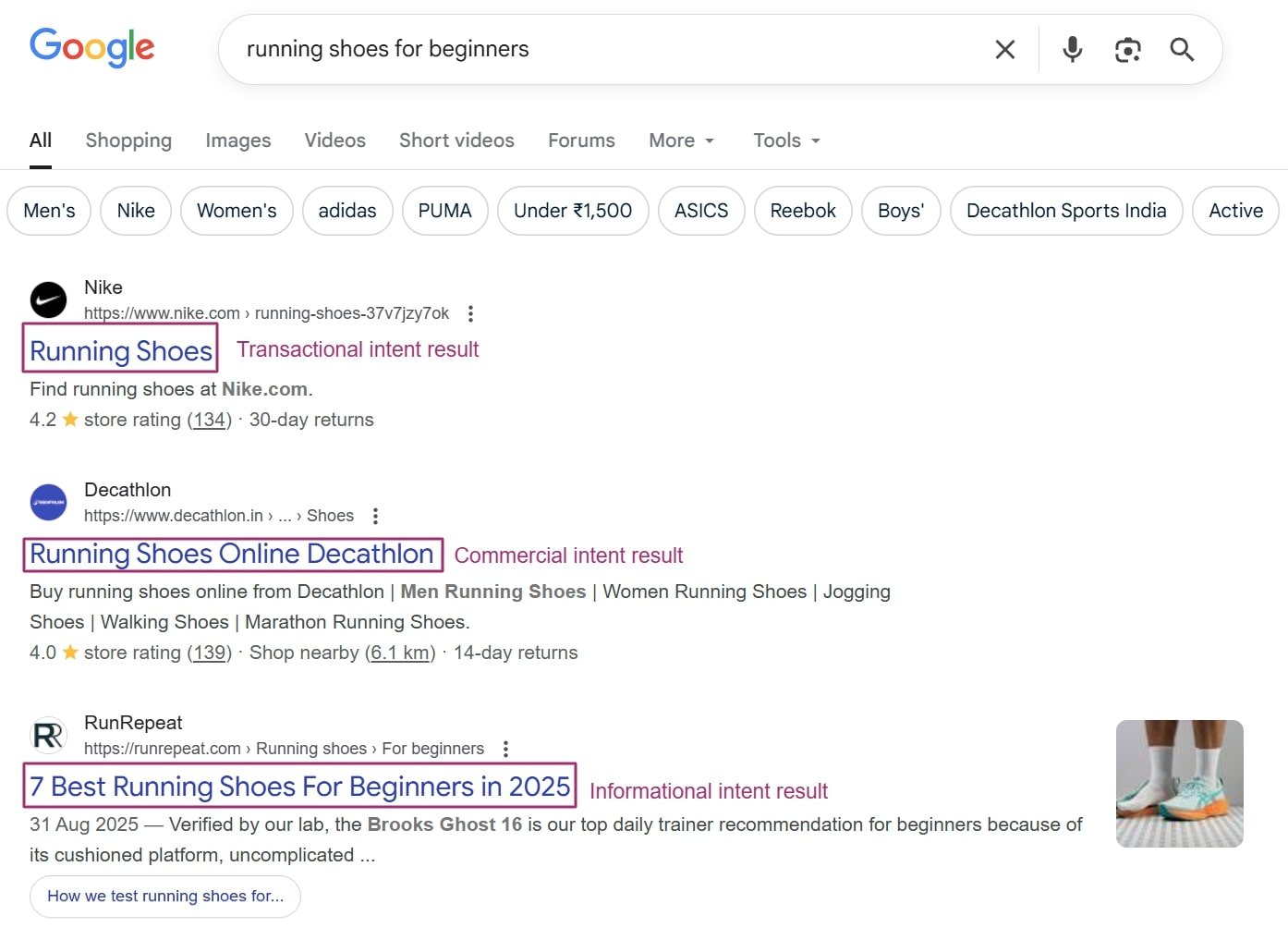Click inside the search input field
Image resolution: width=1288 pixels, height=940 pixels.
pos(601,50)
